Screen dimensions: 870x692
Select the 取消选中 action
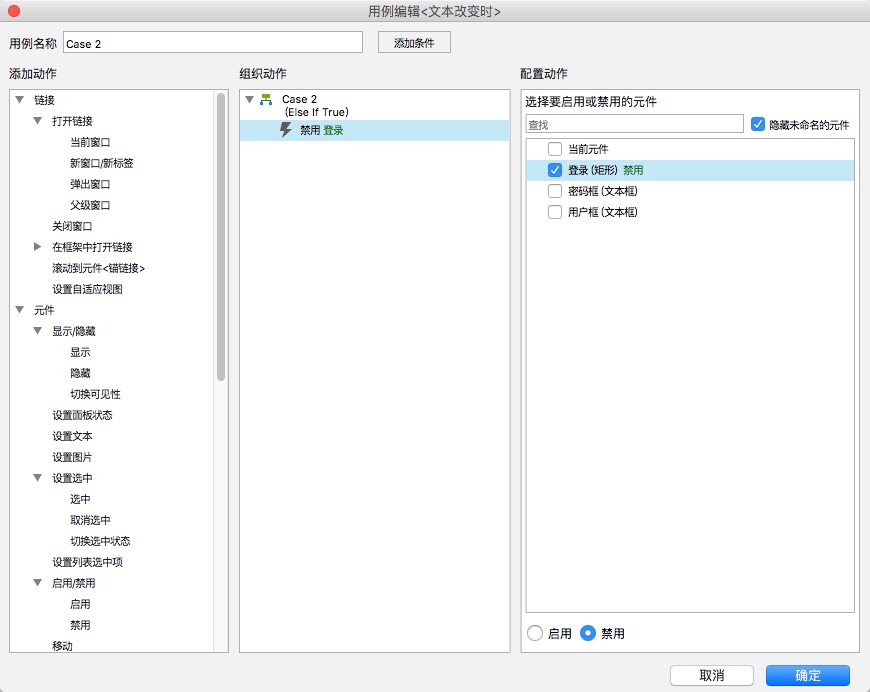(x=90, y=520)
